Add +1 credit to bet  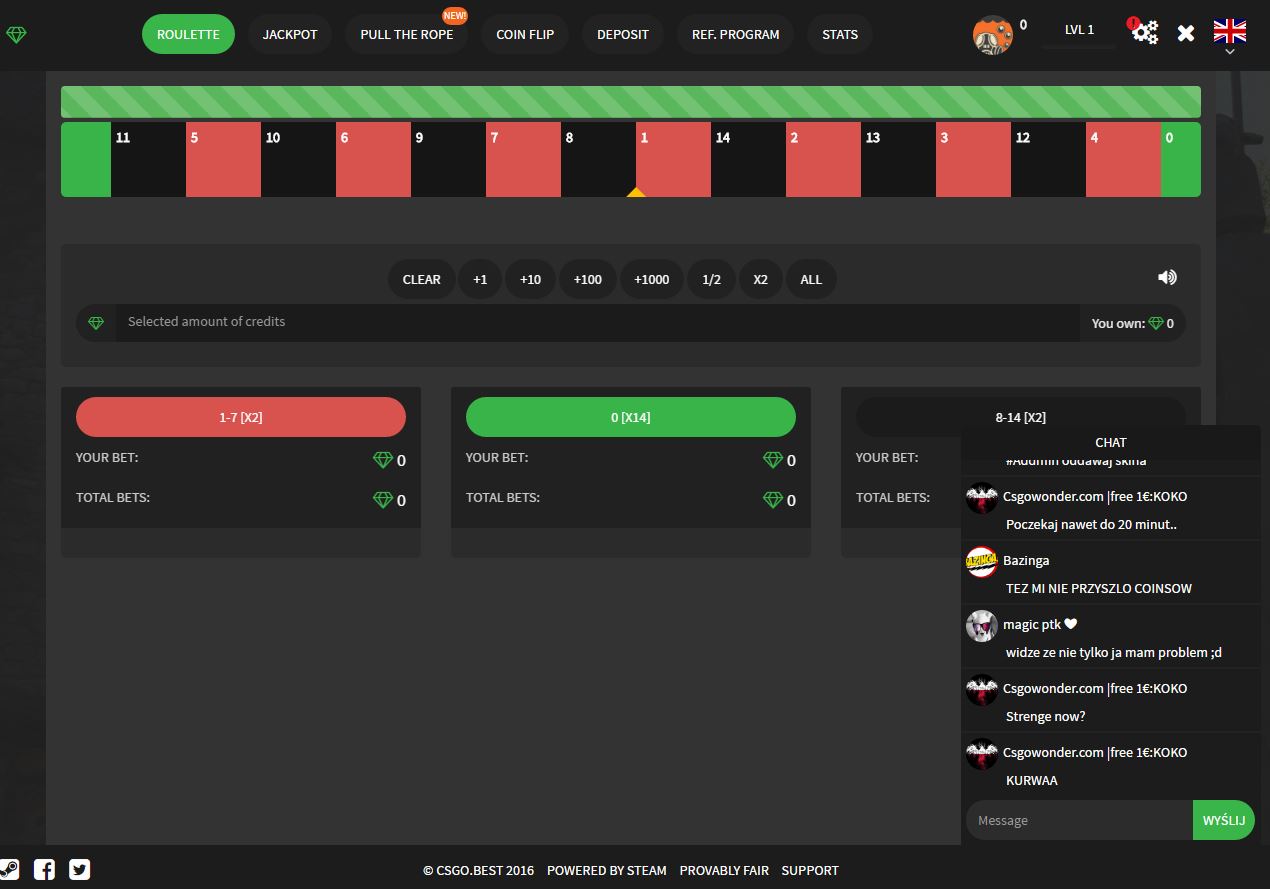pos(480,279)
